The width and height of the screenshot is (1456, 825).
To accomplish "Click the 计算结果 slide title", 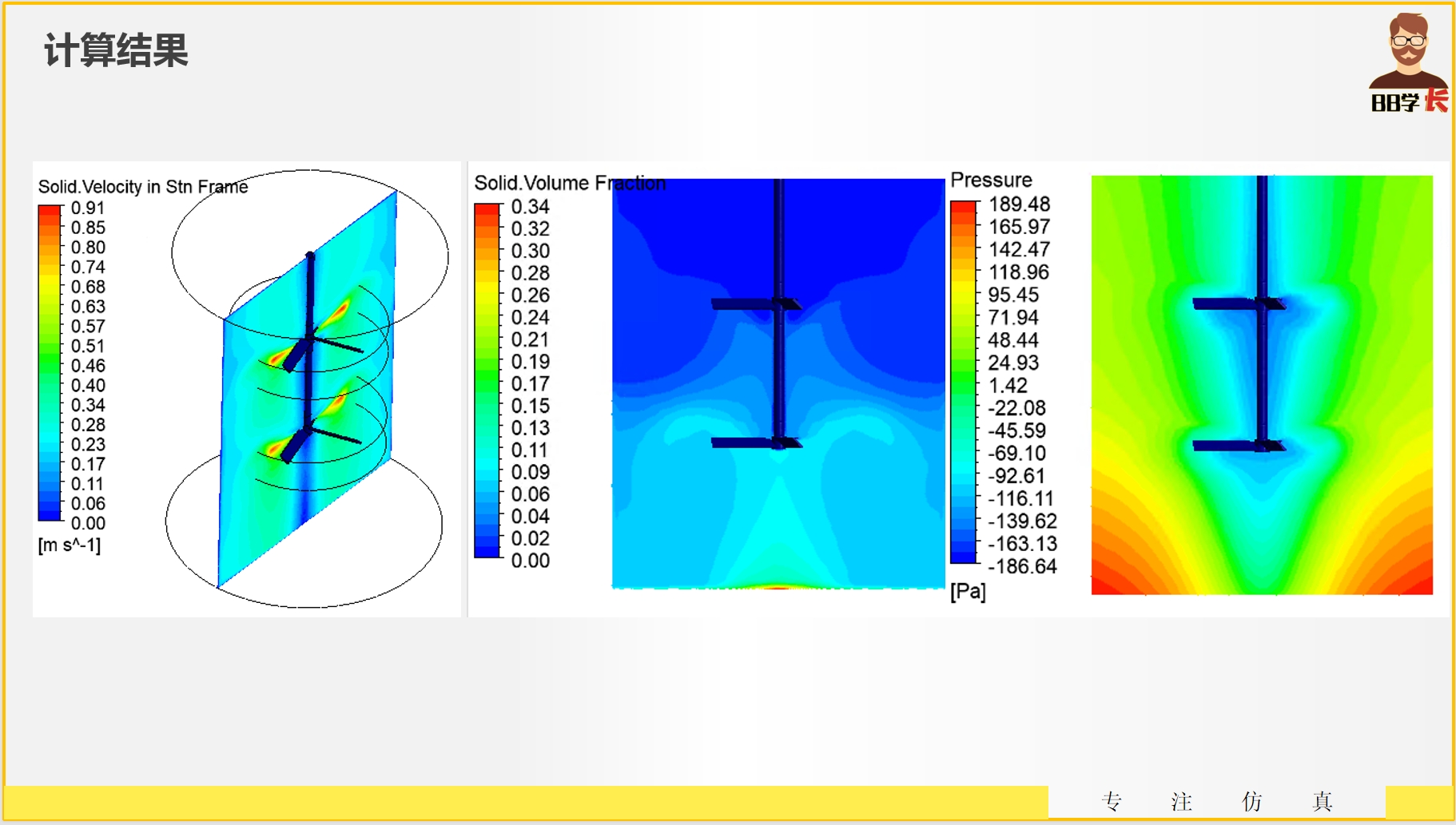I will point(116,50).
